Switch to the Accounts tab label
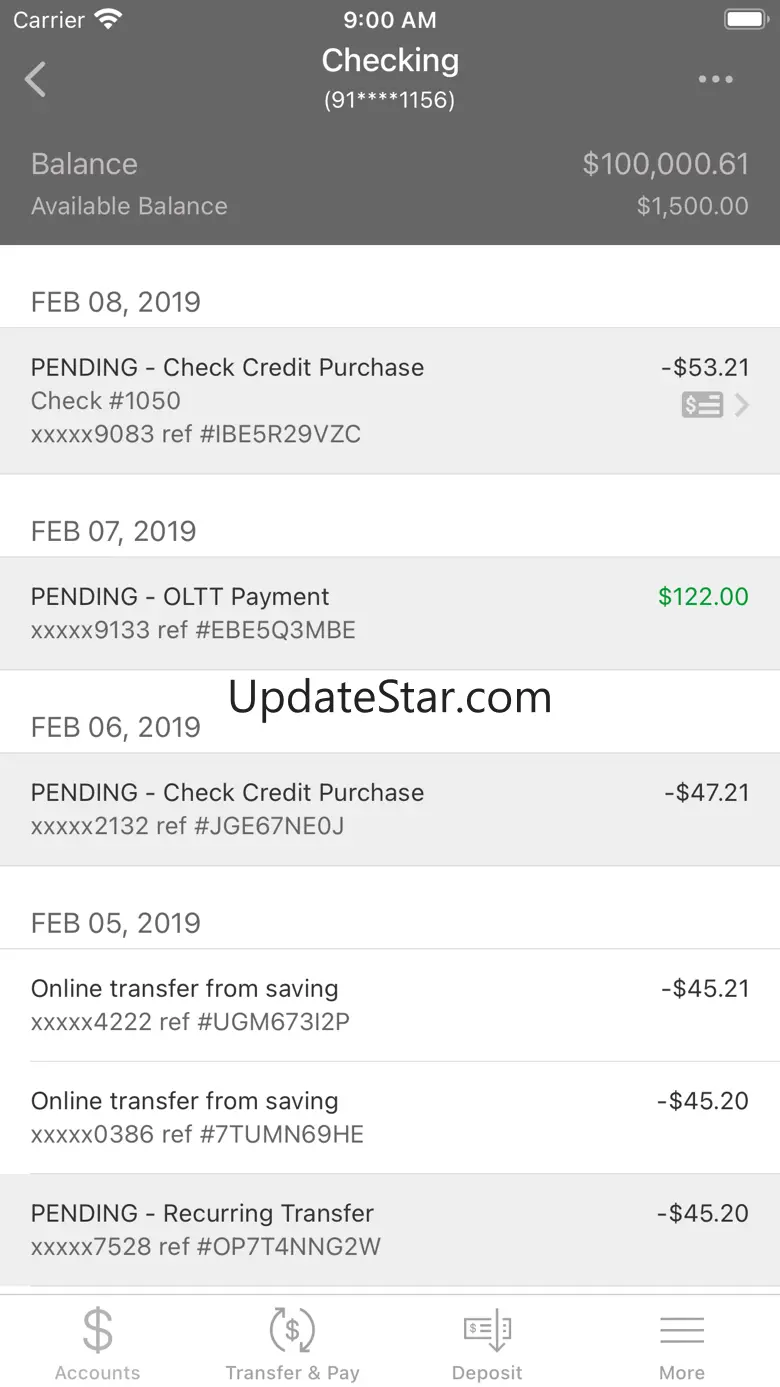 98,1373
